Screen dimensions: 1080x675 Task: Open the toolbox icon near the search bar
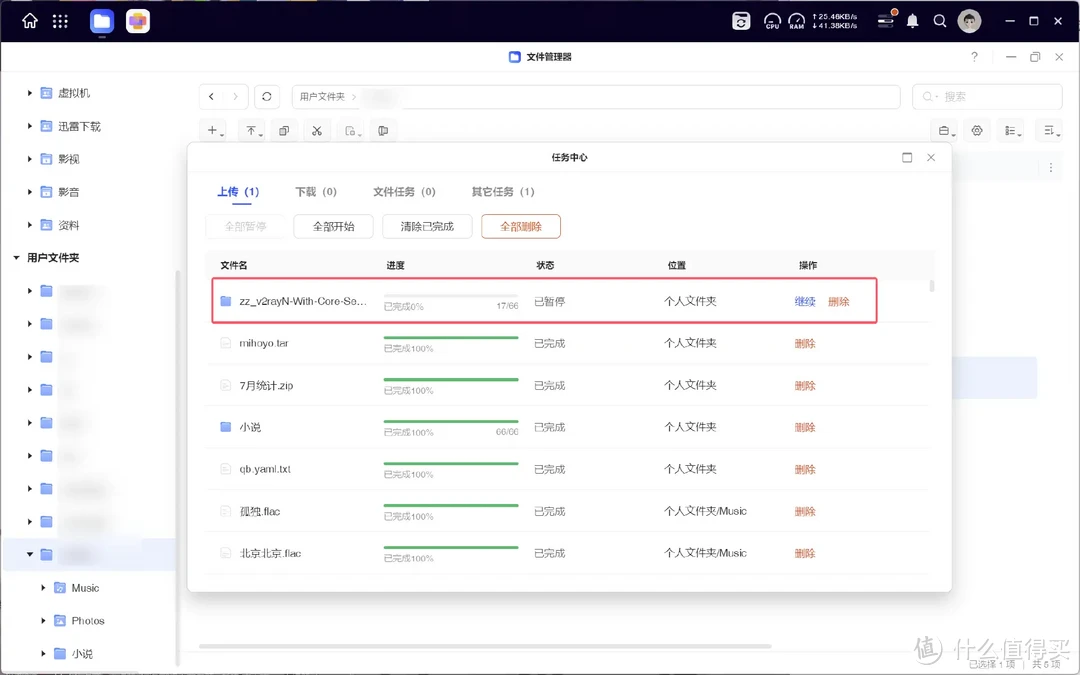click(944, 130)
